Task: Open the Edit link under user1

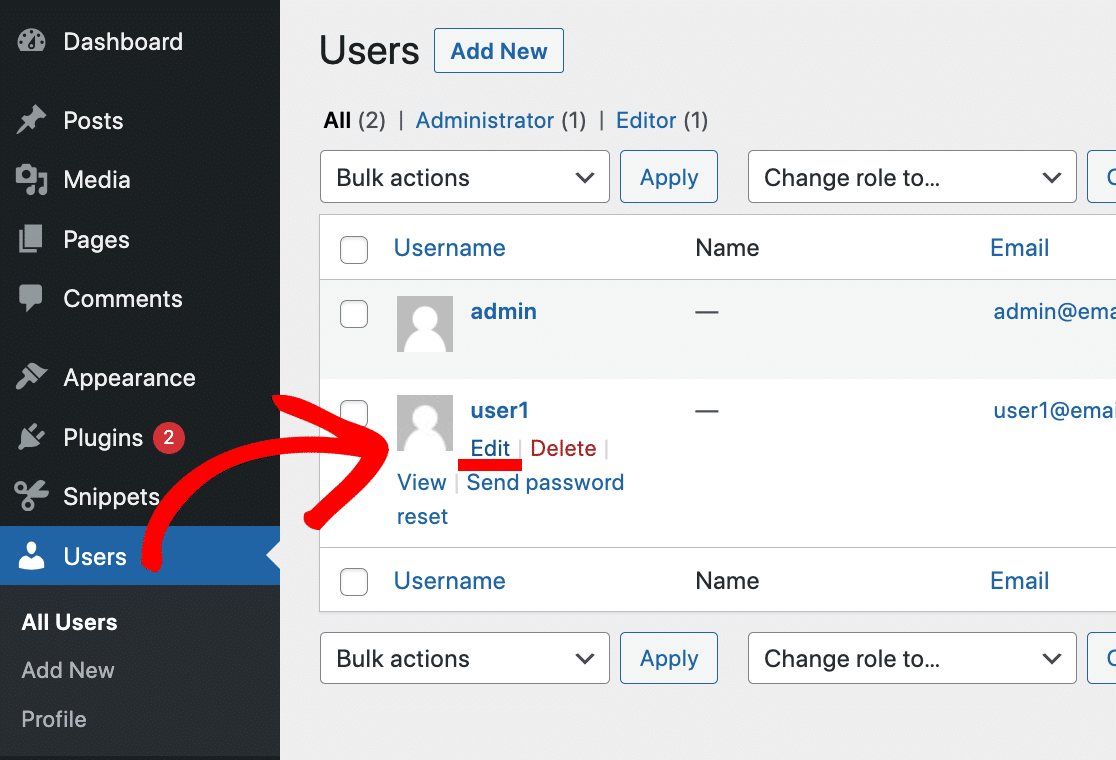Action: (490, 448)
